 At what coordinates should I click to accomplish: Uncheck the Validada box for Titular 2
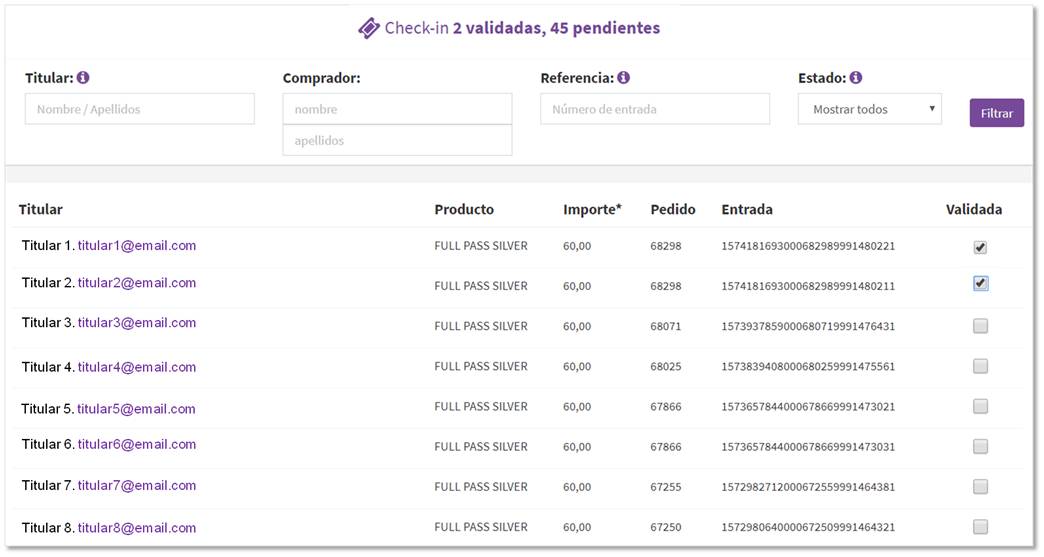pos(980,283)
